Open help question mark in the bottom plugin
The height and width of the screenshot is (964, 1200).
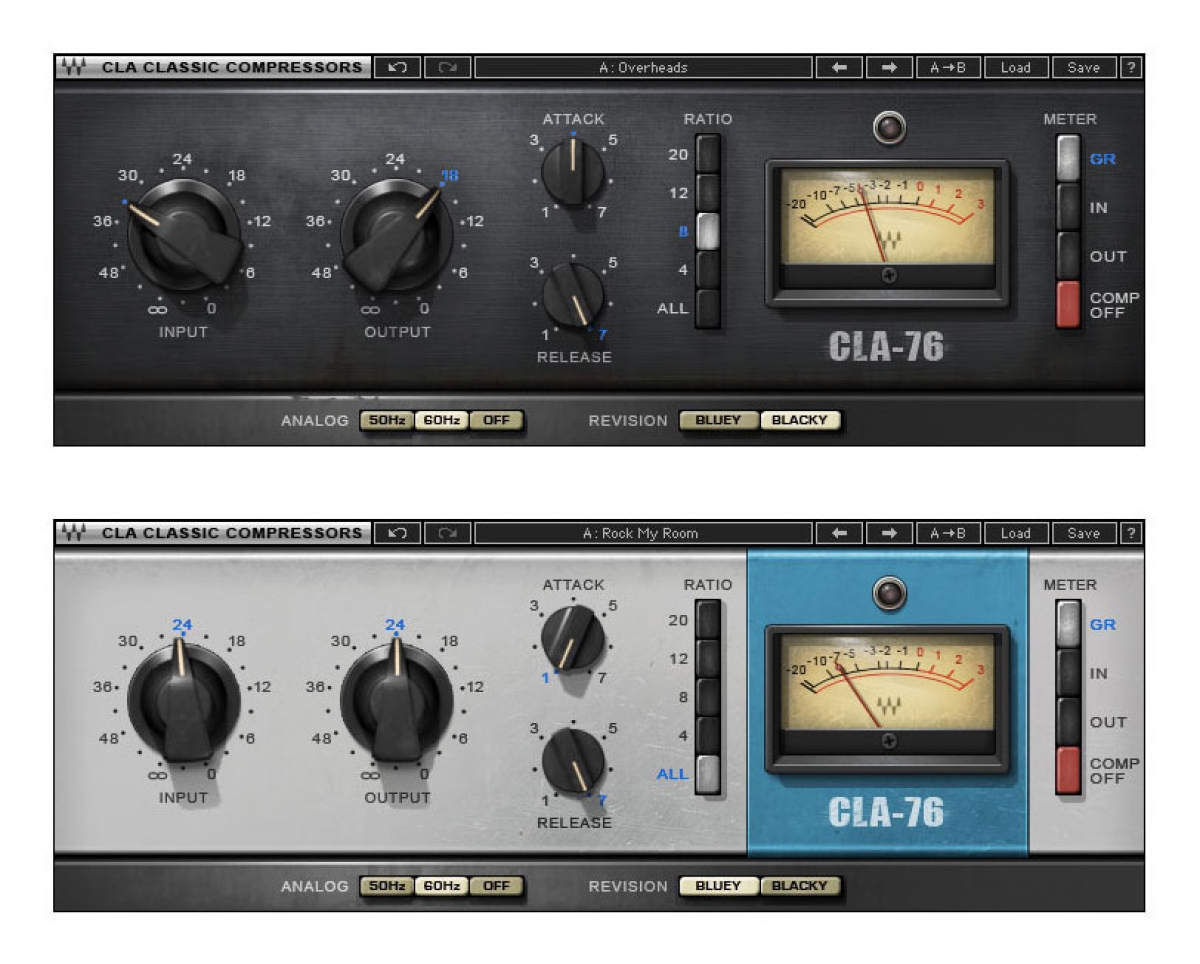coord(1131,534)
